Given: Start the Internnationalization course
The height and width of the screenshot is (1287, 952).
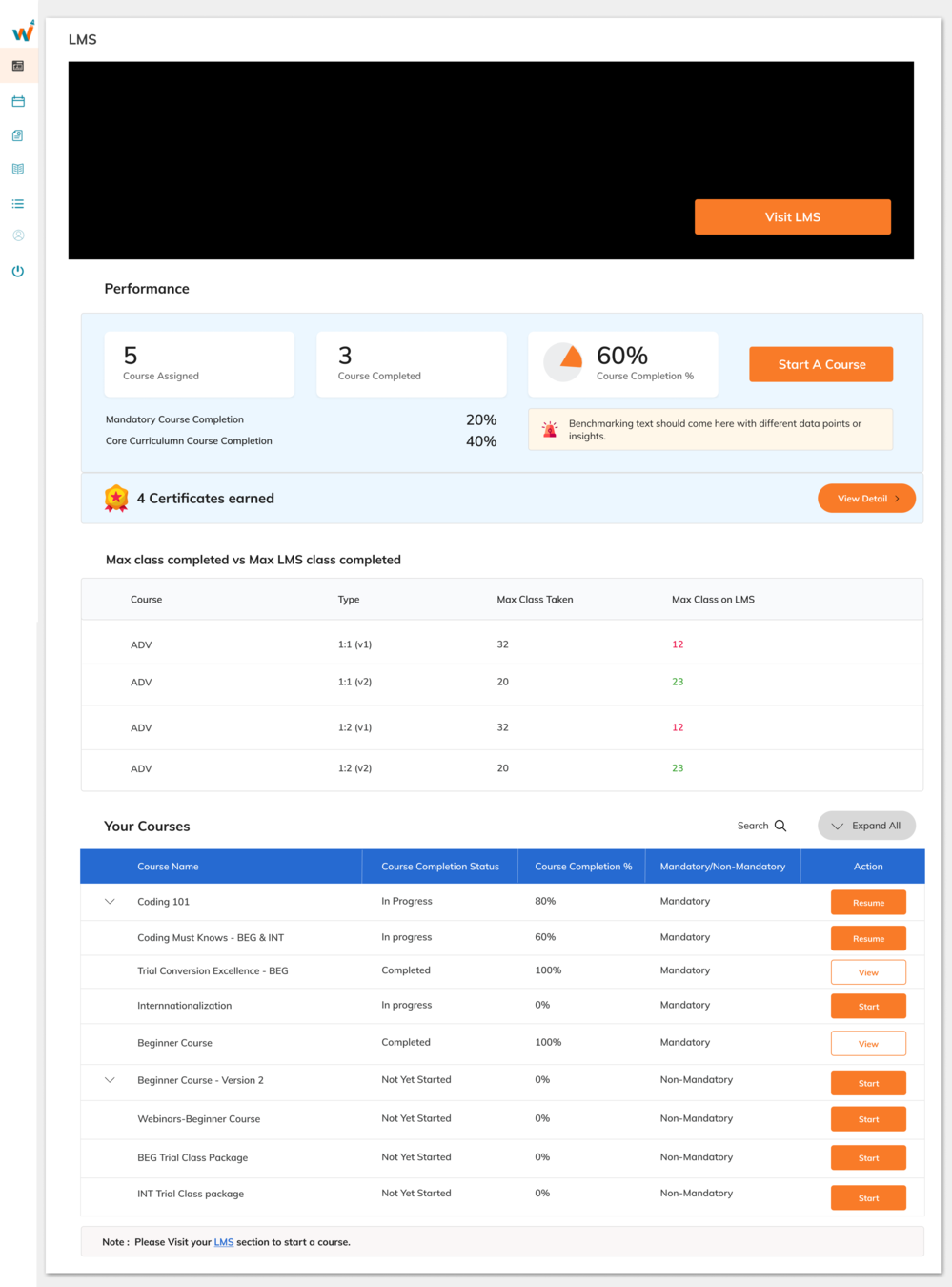Looking at the screenshot, I should tap(868, 1006).
